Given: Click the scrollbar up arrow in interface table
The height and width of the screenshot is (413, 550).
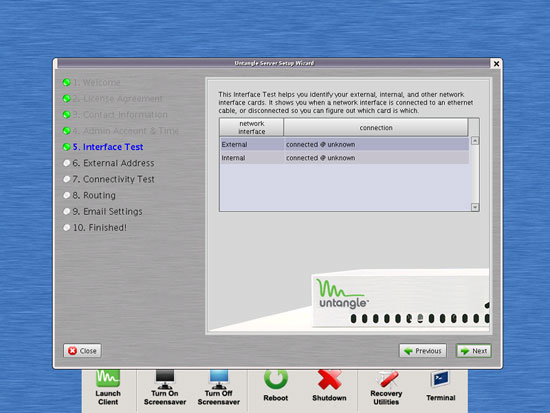Looking at the screenshot, I should pos(475,141).
